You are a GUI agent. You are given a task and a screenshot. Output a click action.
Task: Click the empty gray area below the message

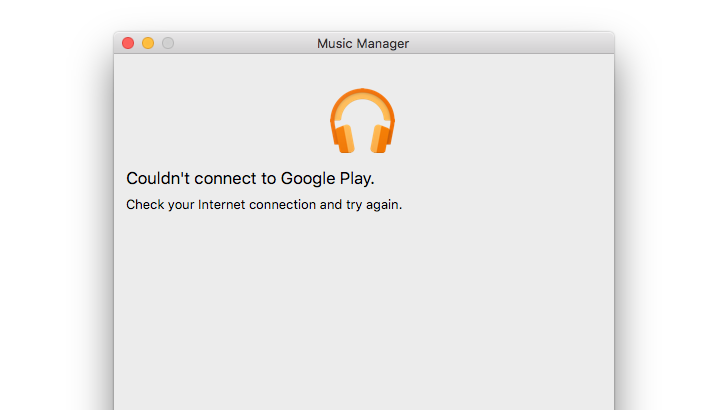[363, 310]
